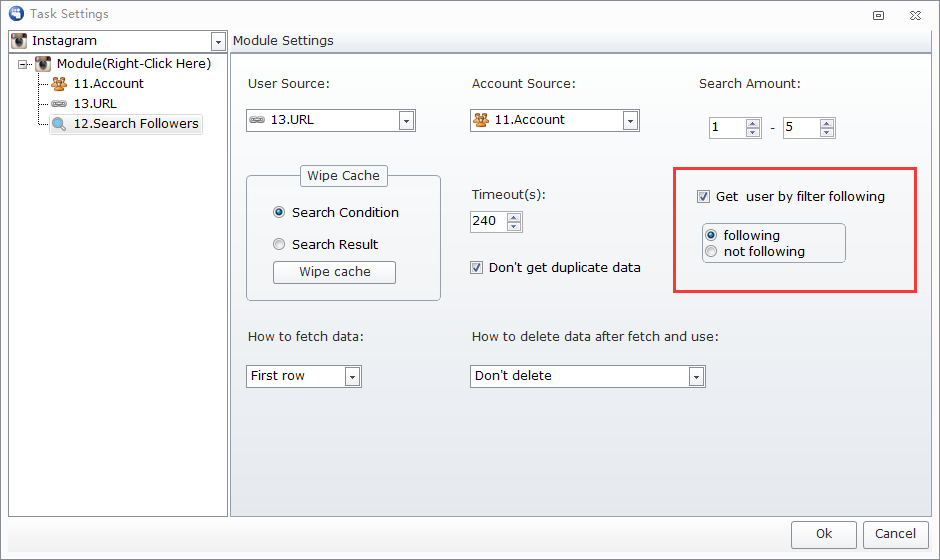Click the maximum Search Amount field
This screenshot has width=940, height=560.
coord(800,128)
